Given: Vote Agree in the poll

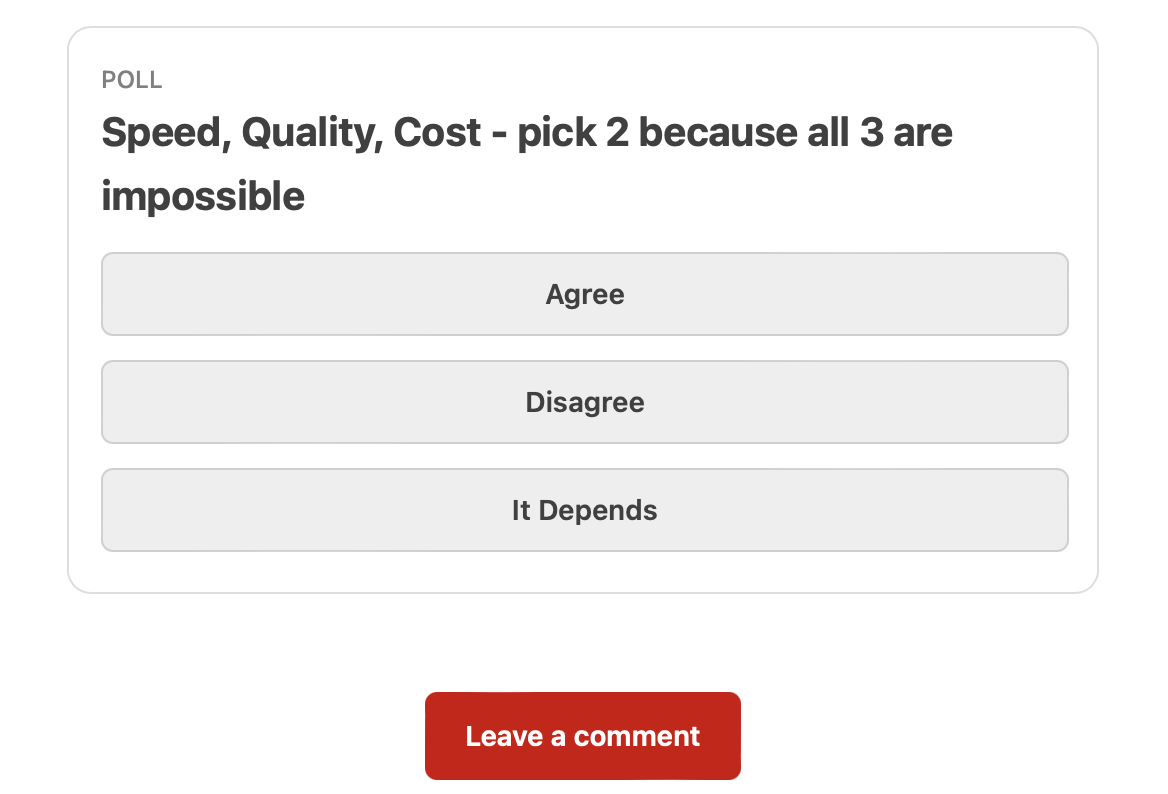Looking at the screenshot, I should pos(584,294).
